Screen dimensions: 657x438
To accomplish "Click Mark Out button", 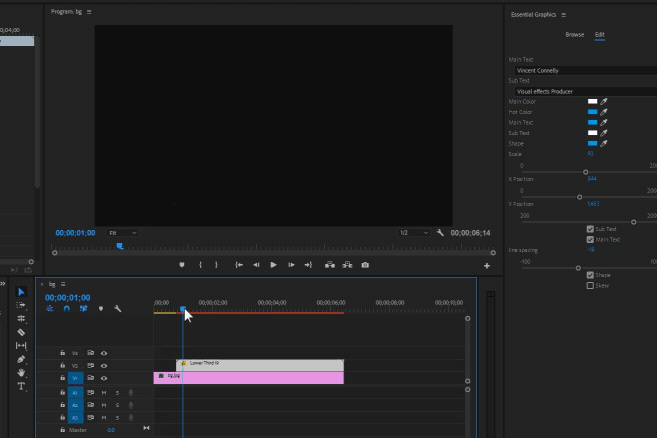I will coord(216,265).
